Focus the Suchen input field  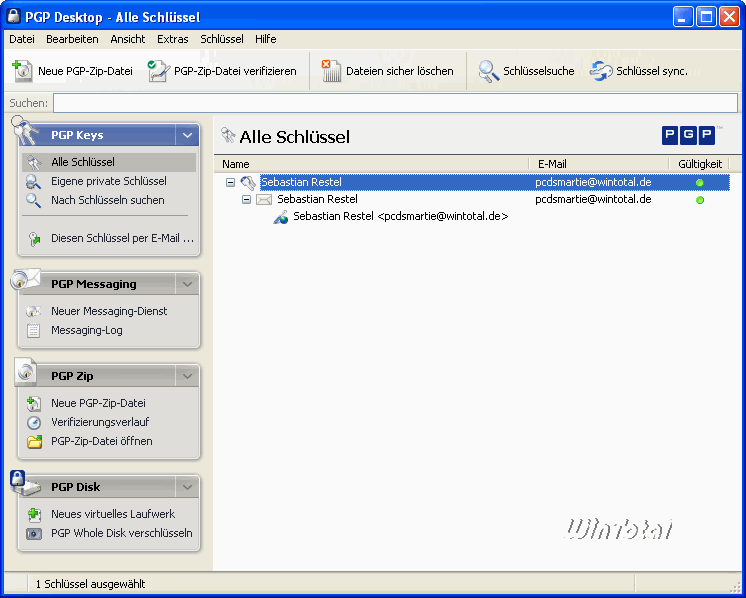pos(395,103)
